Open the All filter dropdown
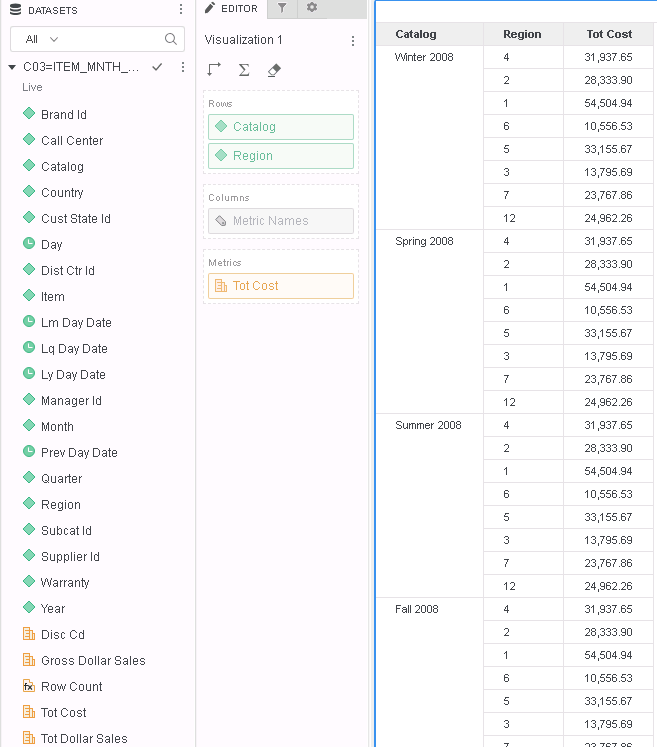 tap(41, 39)
